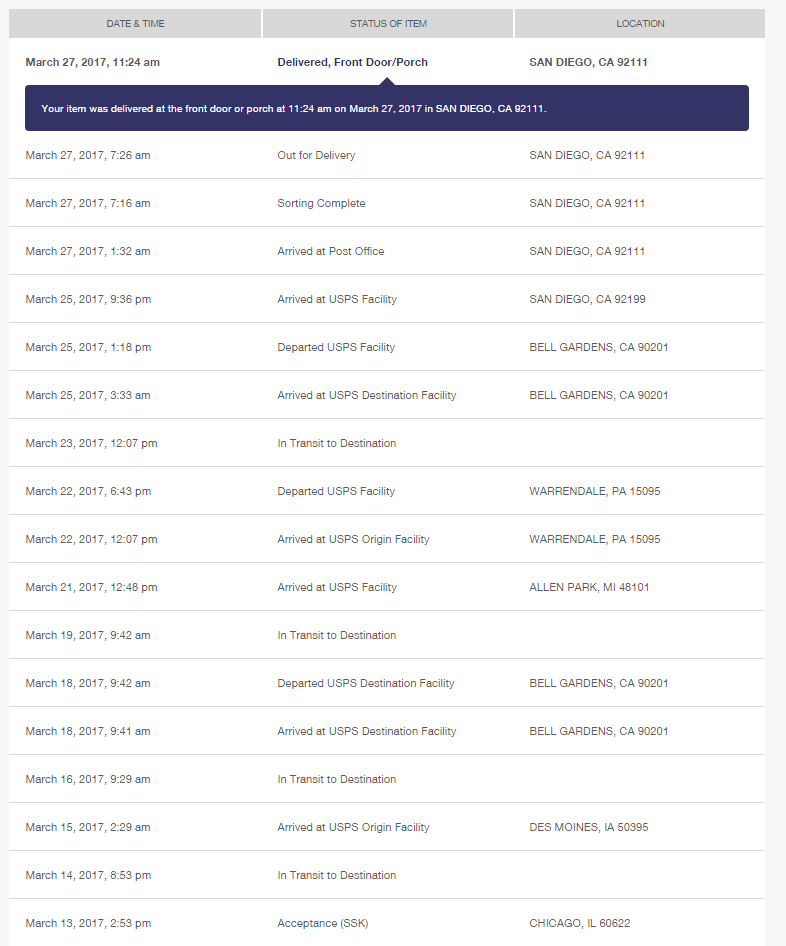Image resolution: width=786 pixels, height=946 pixels.
Task: Select the SAN DIEGO, CA 92199 location
Action: [x=587, y=299]
